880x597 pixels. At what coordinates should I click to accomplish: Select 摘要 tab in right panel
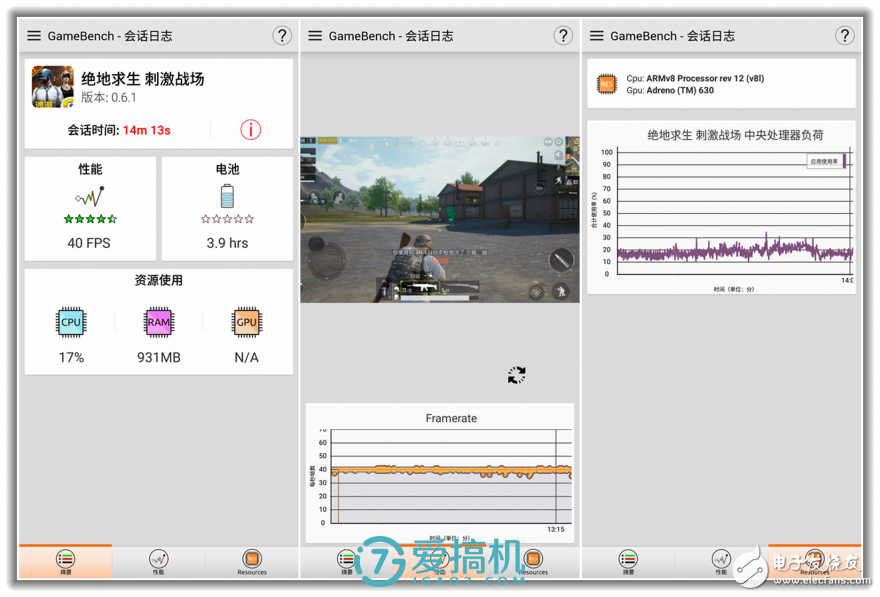click(628, 561)
